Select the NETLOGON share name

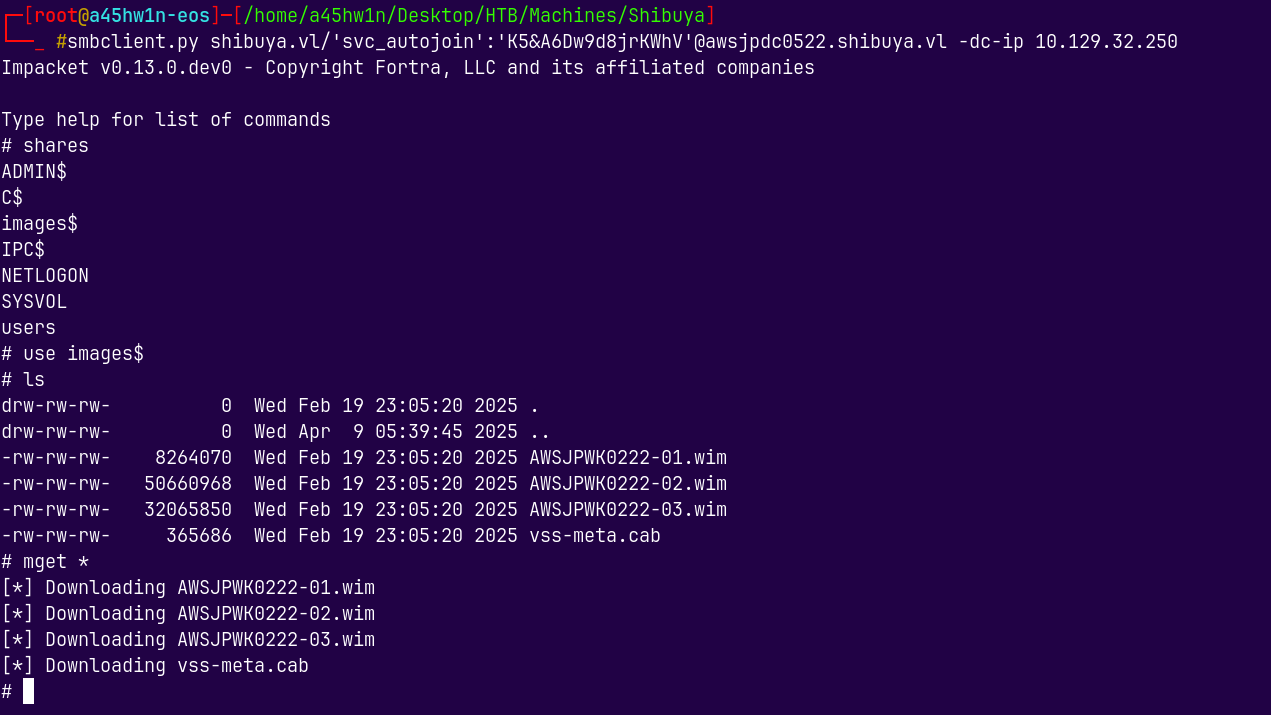[45, 276]
